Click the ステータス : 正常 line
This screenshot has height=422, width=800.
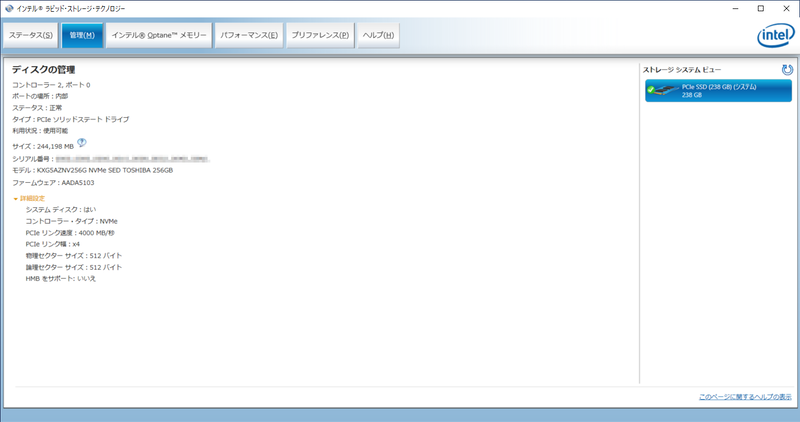point(37,108)
